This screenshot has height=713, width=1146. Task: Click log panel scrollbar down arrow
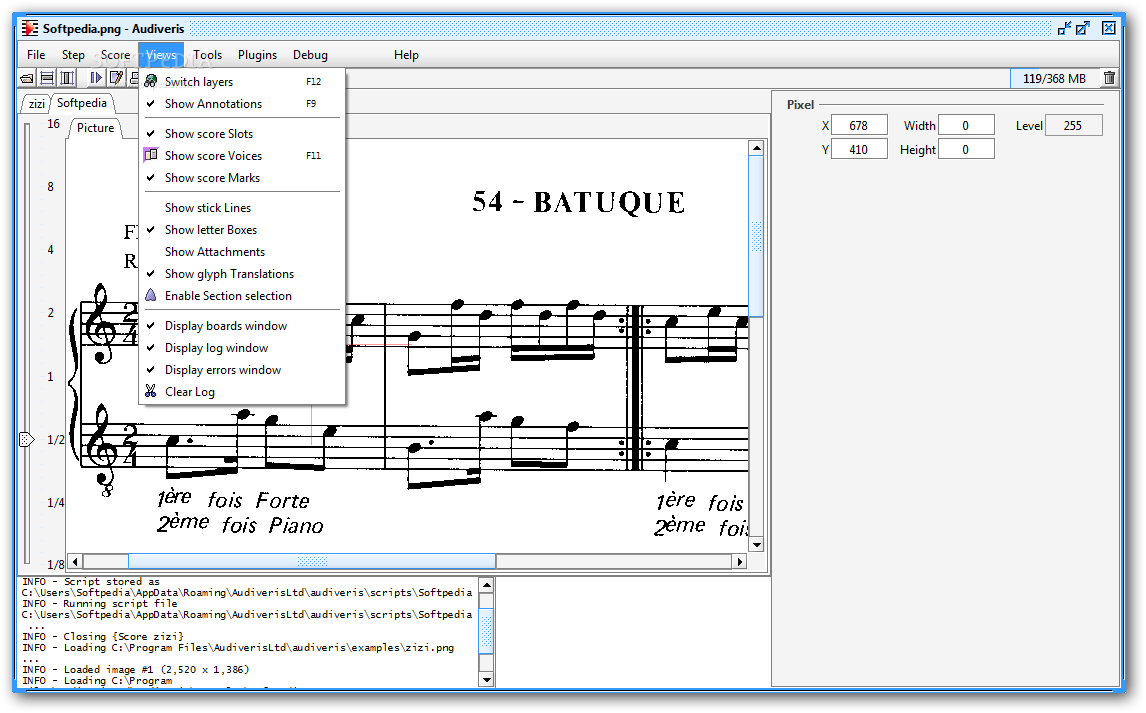pos(487,679)
